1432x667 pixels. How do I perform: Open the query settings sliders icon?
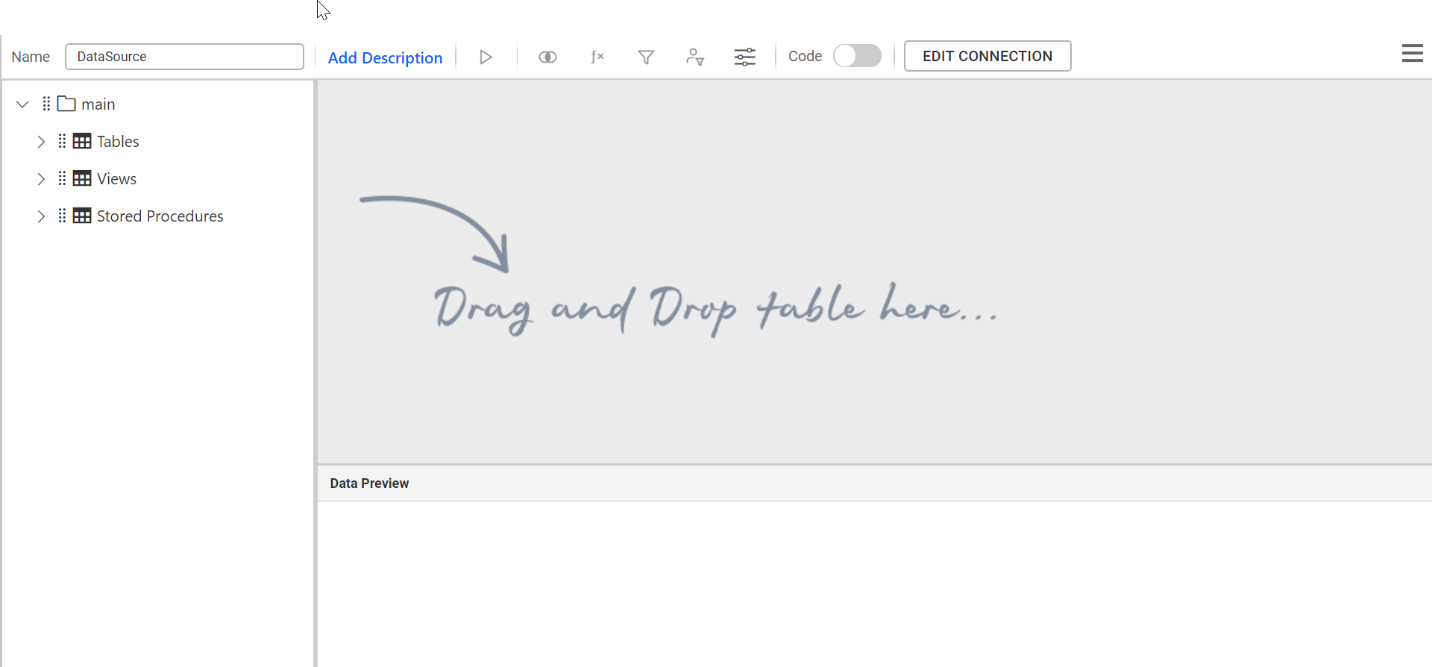coord(745,57)
